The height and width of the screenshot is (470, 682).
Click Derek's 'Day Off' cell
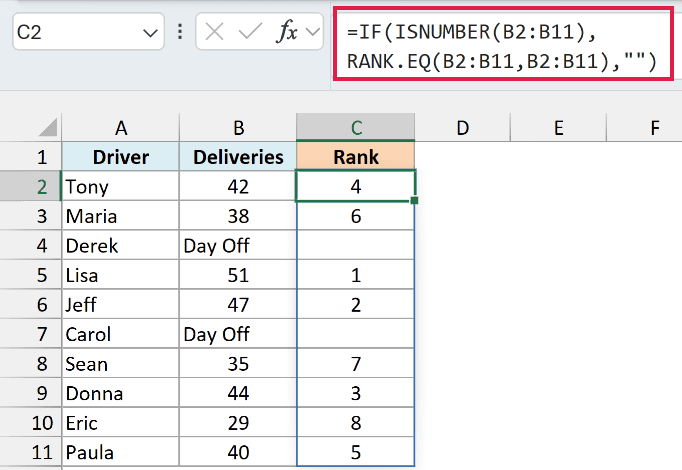click(x=238, y=245)
